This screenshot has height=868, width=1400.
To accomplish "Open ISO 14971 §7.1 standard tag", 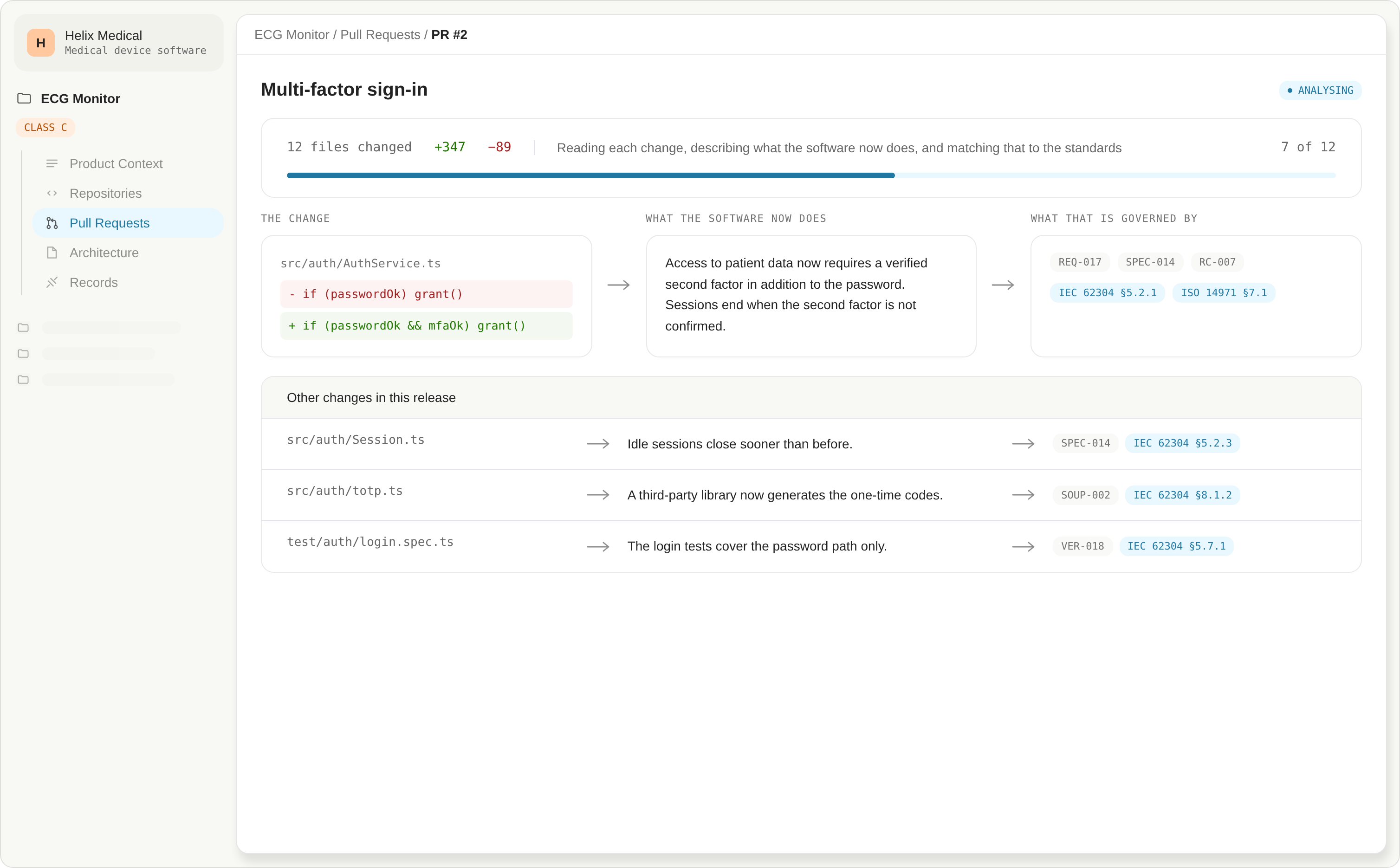I will click(x=1223, y=293).
